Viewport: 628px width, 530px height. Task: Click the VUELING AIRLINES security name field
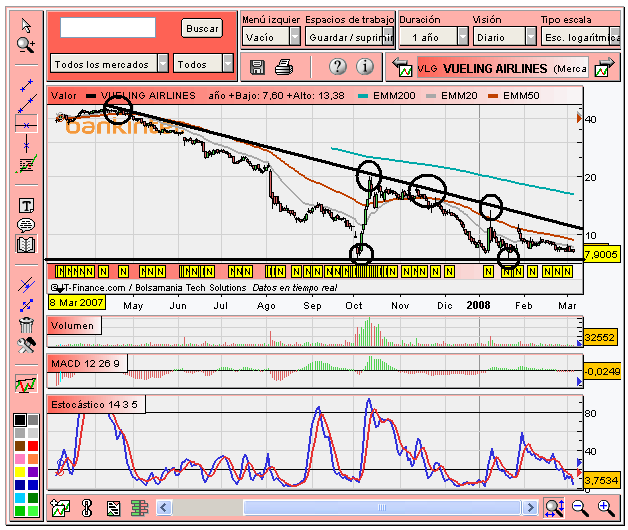tap(502, 69)
